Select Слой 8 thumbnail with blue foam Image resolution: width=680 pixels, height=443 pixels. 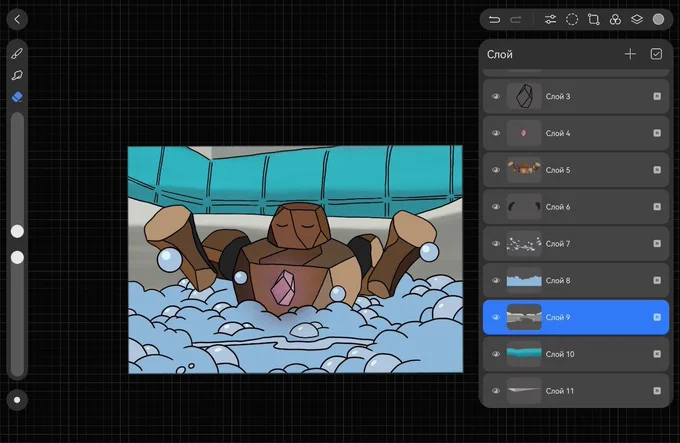tap(524, 280)
